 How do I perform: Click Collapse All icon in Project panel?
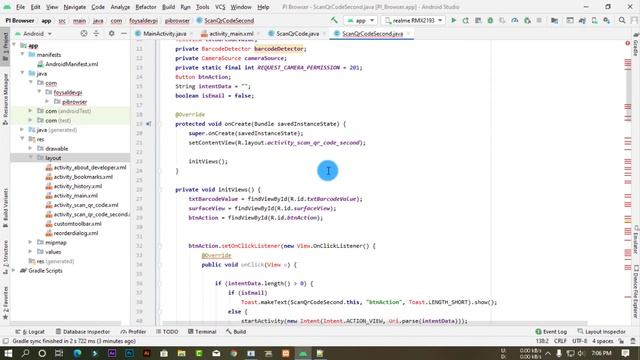coord(96,33)
